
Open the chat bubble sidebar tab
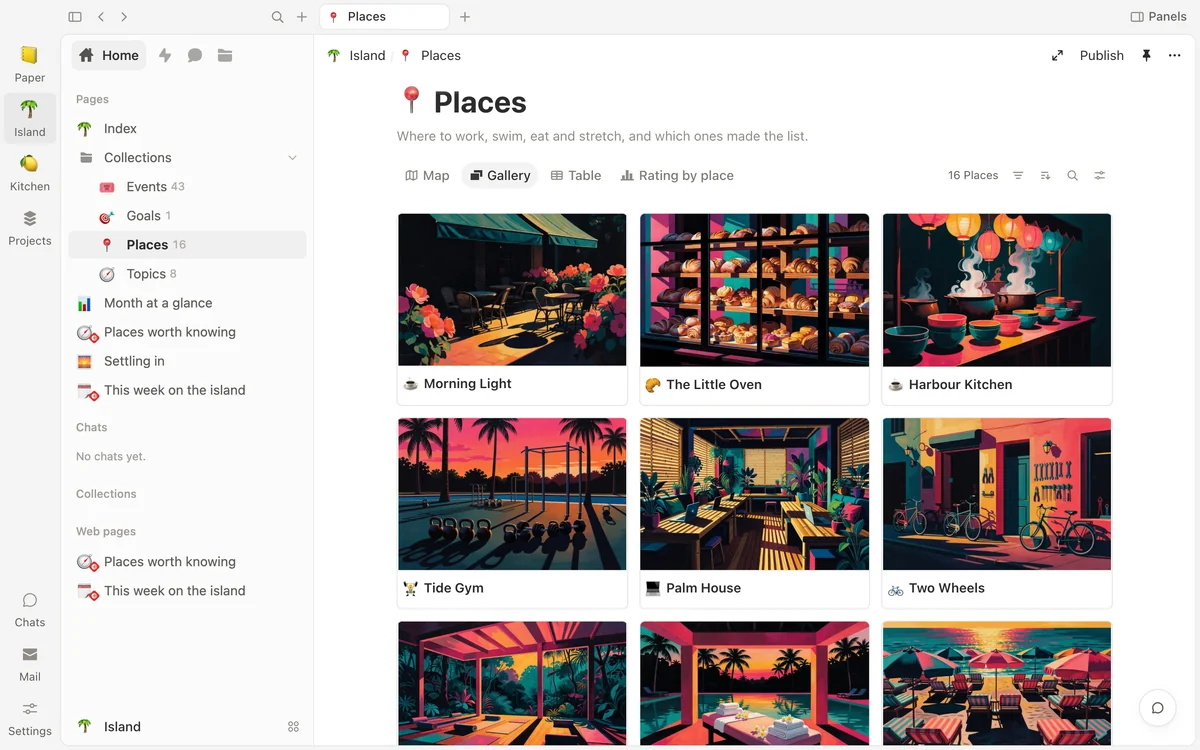tap(195, 56)
